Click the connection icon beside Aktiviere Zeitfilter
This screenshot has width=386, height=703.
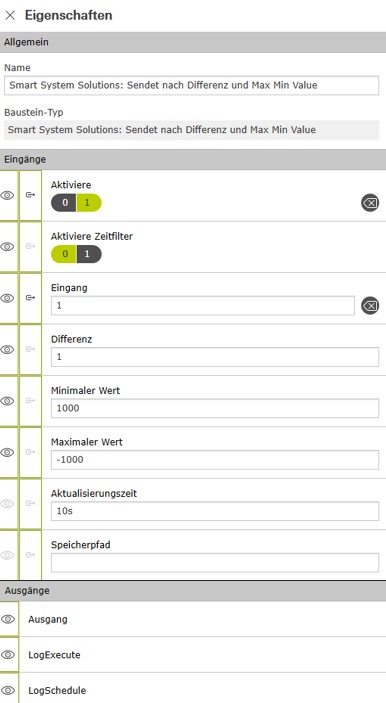[x=30, y=247]
